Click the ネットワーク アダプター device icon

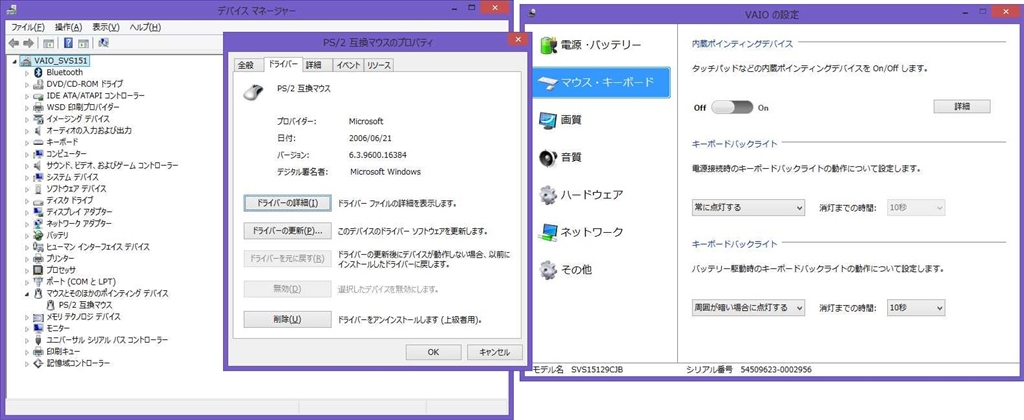39,223
